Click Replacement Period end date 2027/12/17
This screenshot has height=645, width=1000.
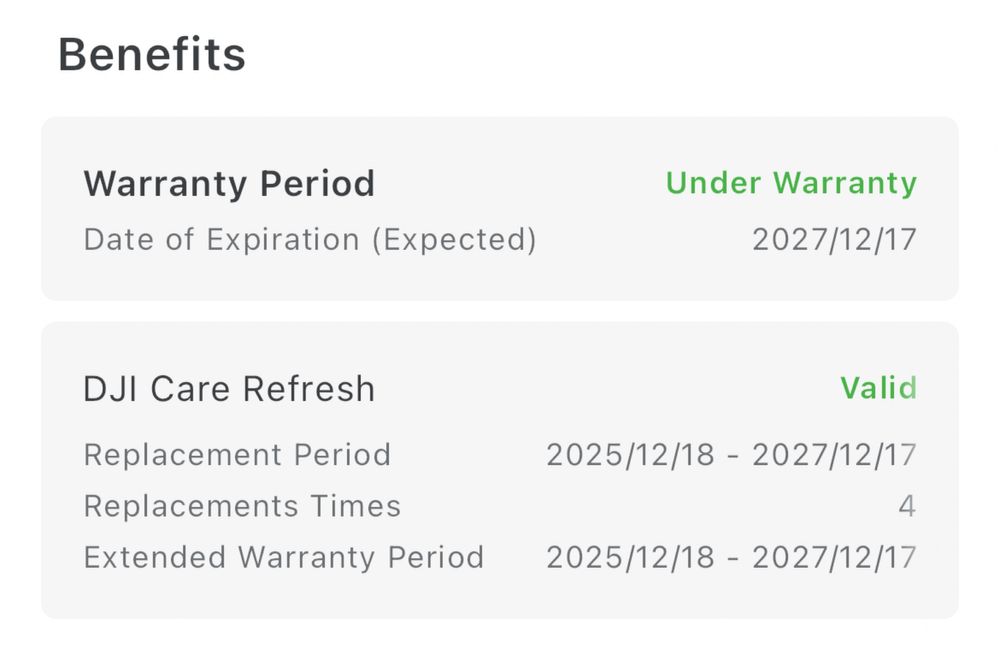pyautogui.click(x=834, y=455)
